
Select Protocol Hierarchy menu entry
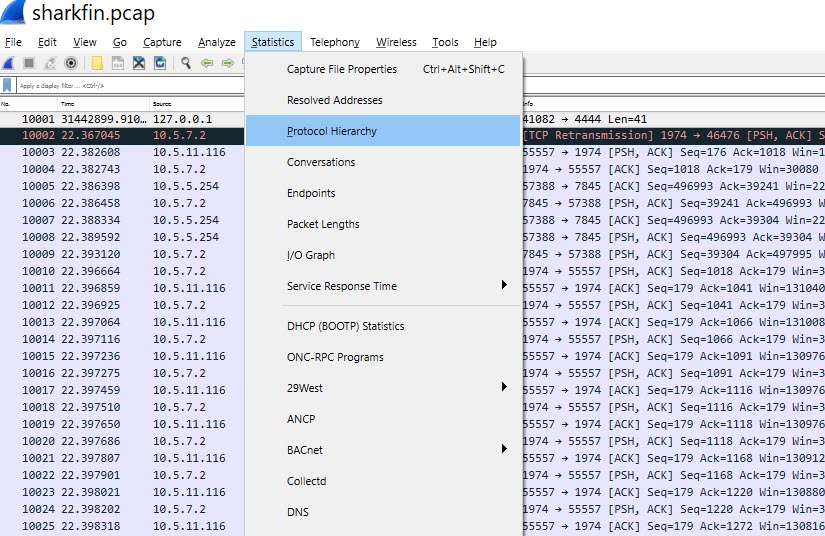[x=383, y=131]
